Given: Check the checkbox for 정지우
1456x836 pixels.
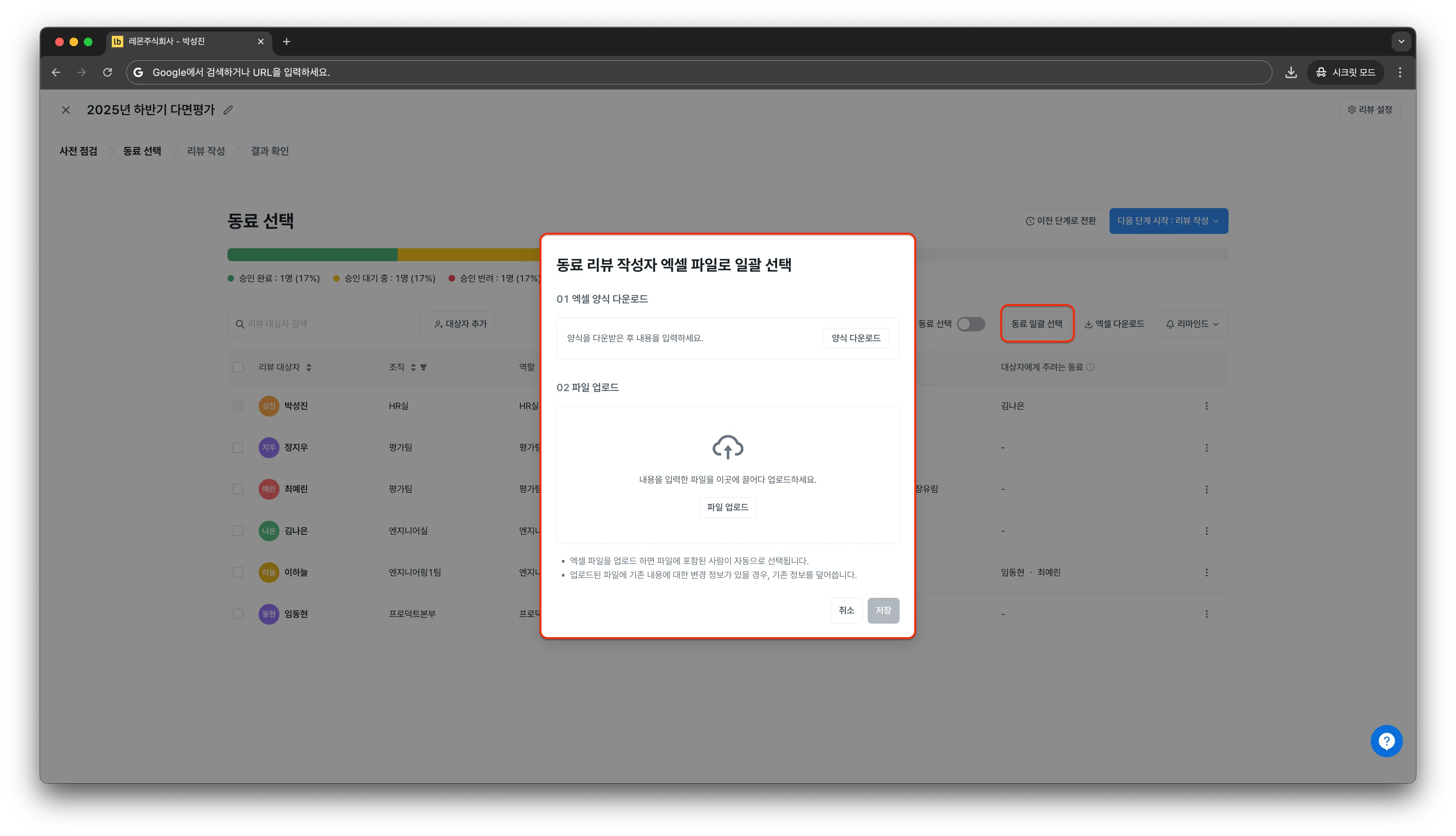Looking at the screenshot, I should coord(238,447).
